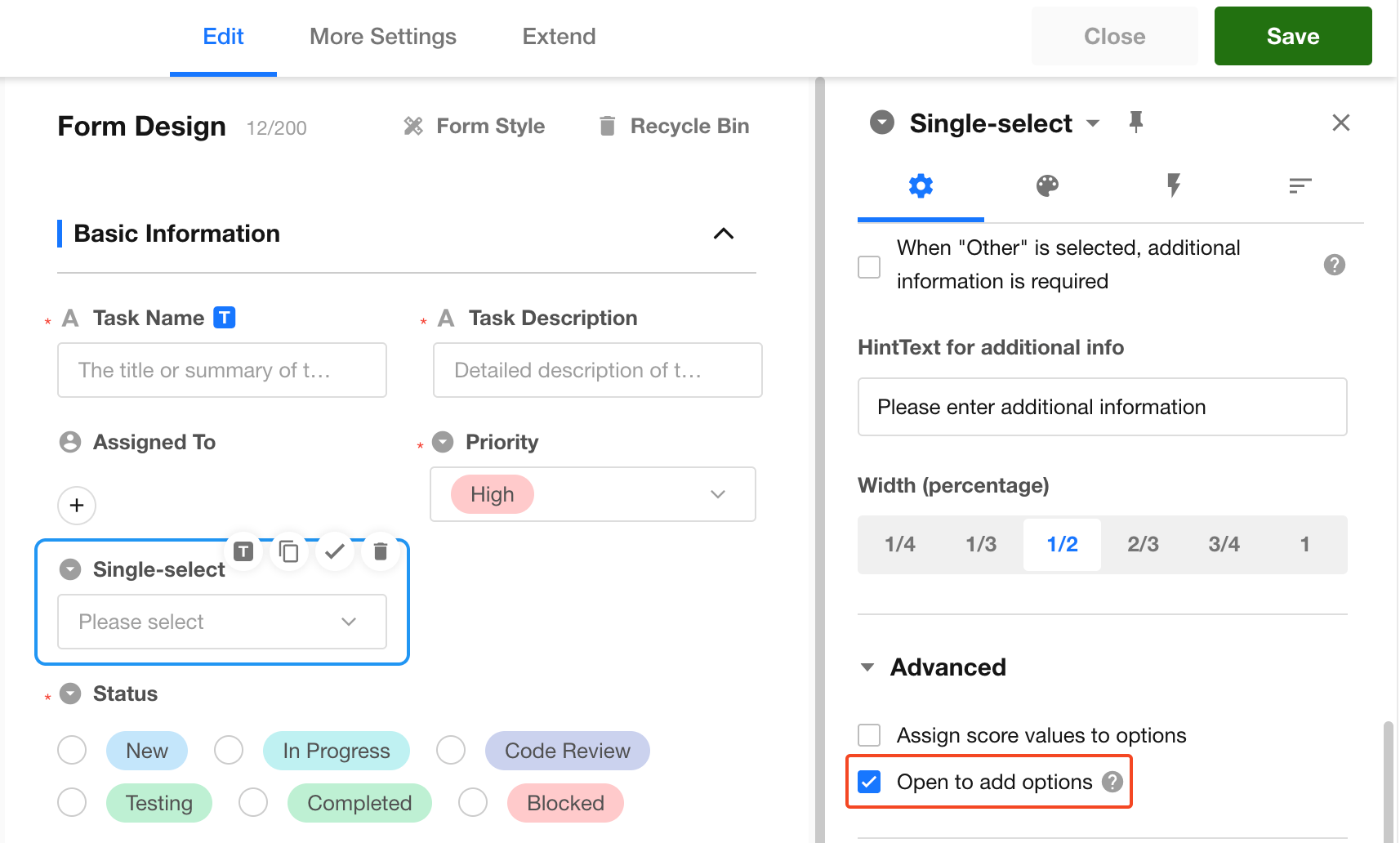The width and height of the screenshot is (1400, 843).
Task: Open the lightning bolt automation tab
Action: (1174, 186)
